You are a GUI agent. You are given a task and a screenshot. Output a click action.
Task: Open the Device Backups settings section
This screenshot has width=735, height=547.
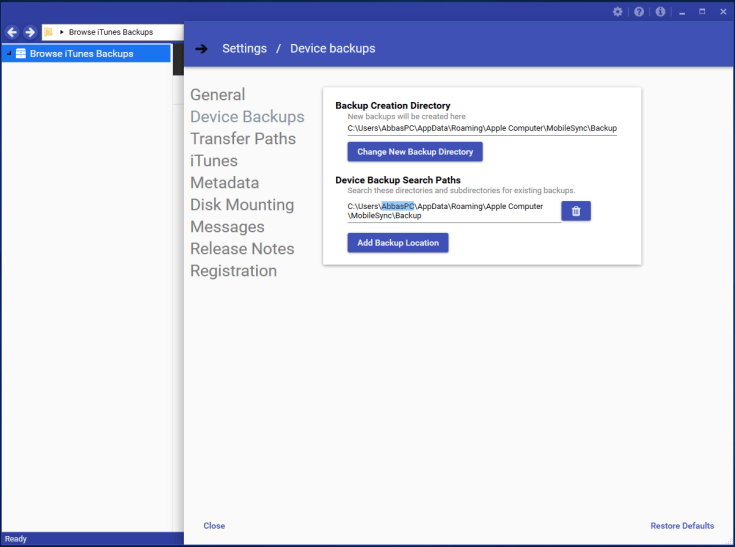tap(247, 117)
